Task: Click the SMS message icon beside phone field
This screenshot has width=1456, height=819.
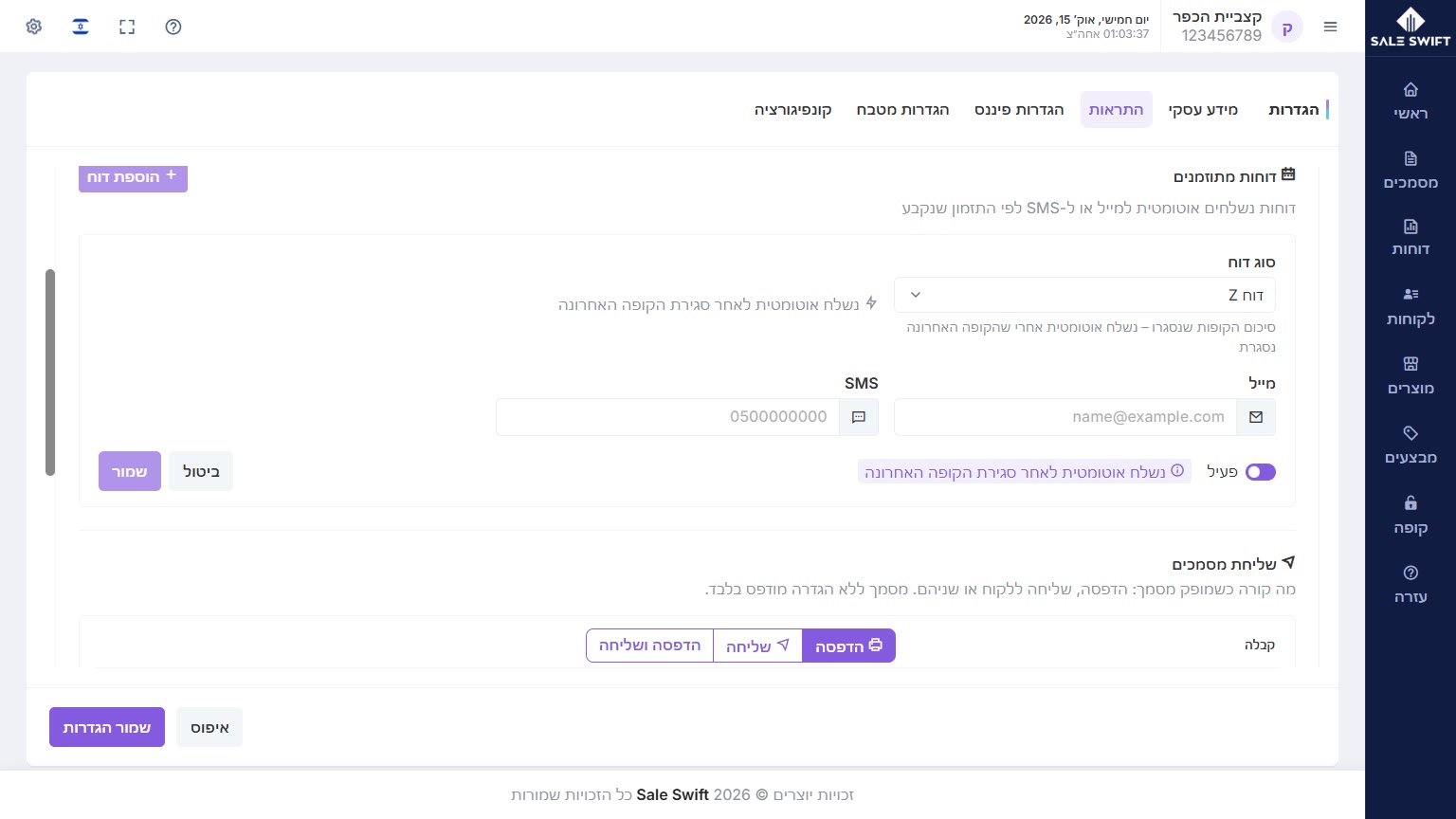Action: [859, 417]
